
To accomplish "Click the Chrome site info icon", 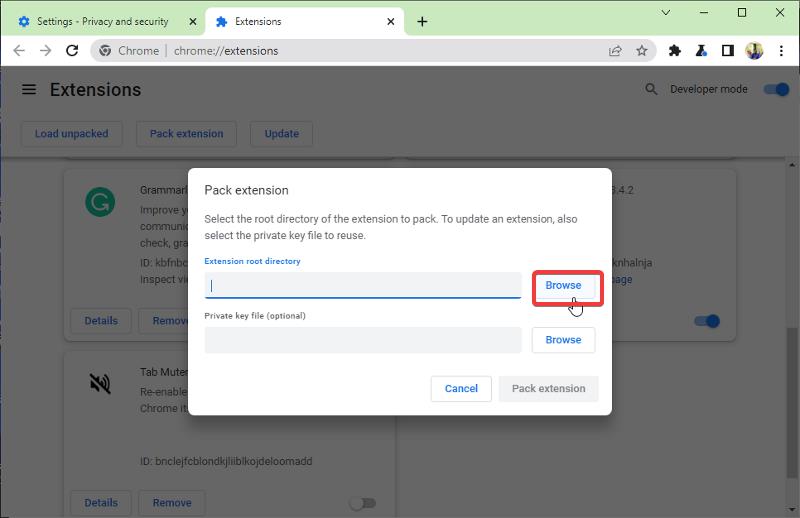I will point(105,51).
